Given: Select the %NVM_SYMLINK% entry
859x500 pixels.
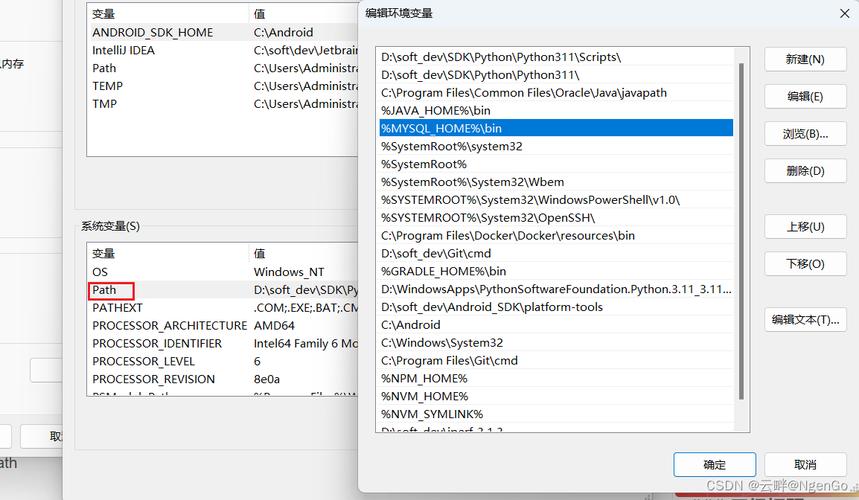Looking at the screenshot, I should 556,414.
